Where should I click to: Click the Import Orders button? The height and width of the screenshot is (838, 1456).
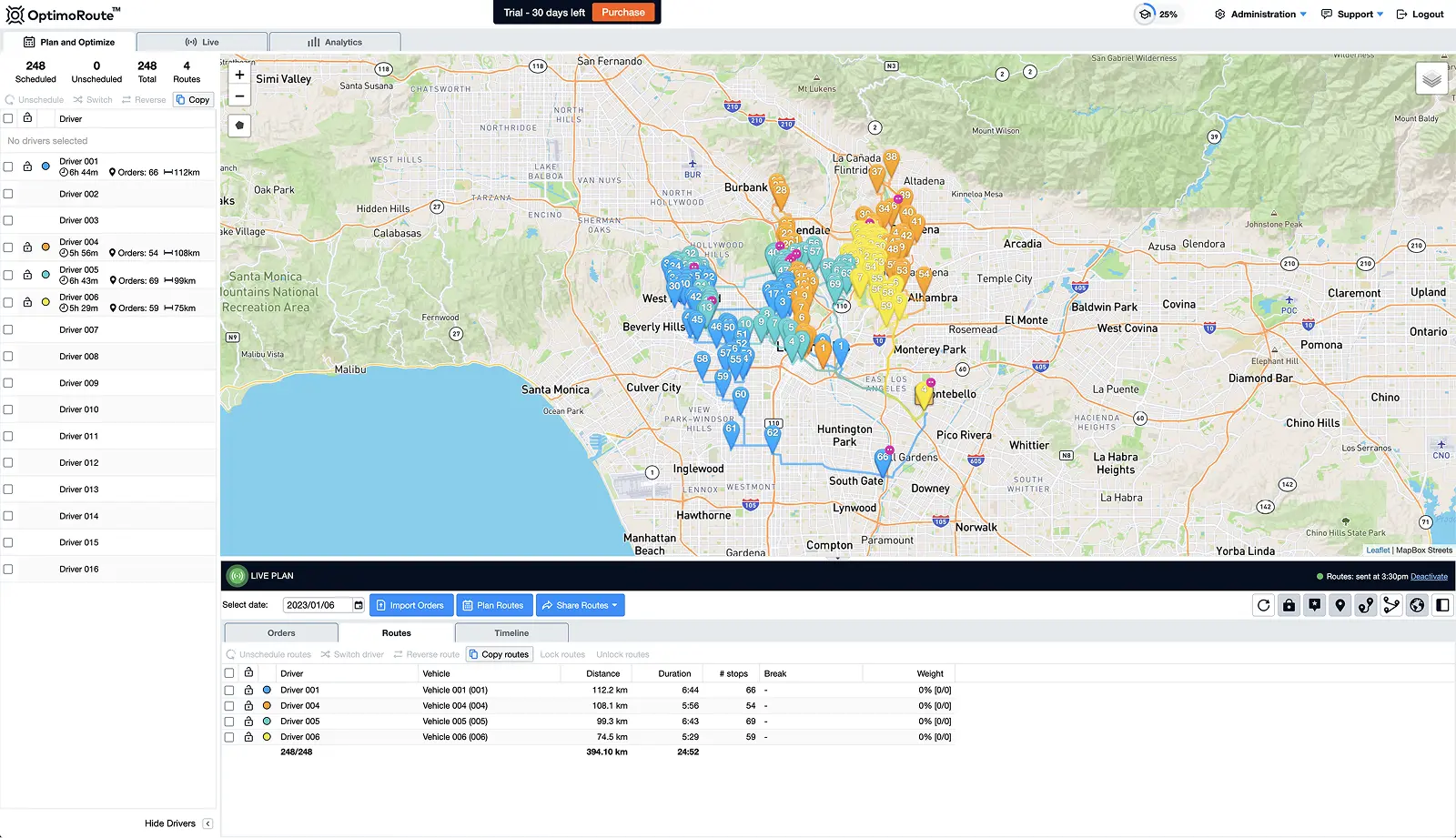pyautogui.click(x=411, y=605)
